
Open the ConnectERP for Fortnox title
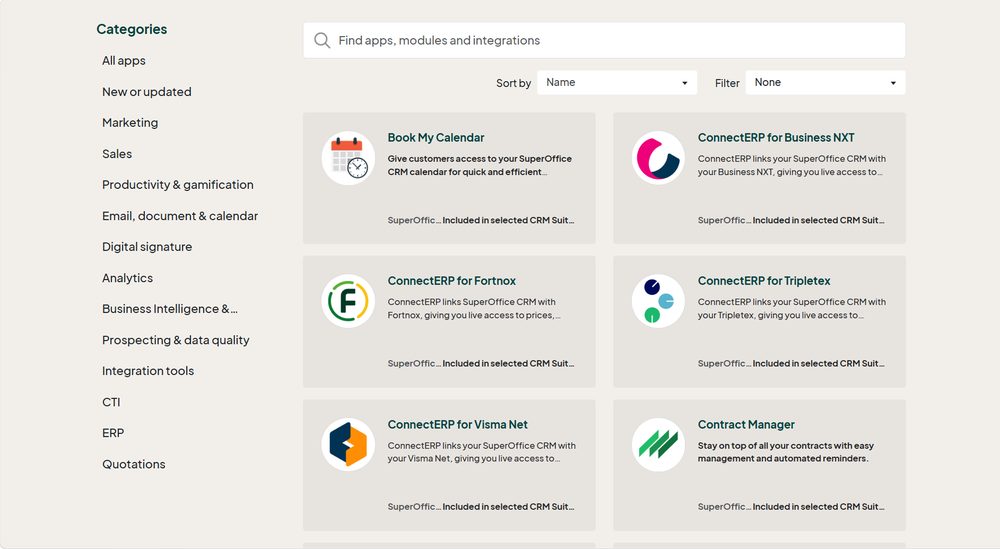click(x=452, y=281)
